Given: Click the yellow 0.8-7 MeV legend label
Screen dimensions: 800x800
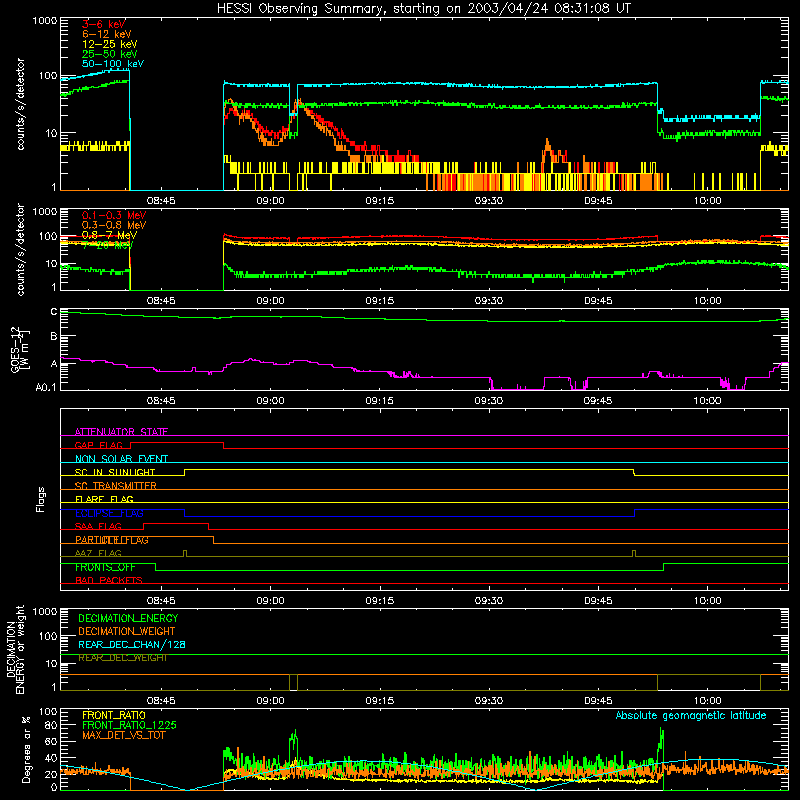Looking at the screenshot, I should (109, 235).
